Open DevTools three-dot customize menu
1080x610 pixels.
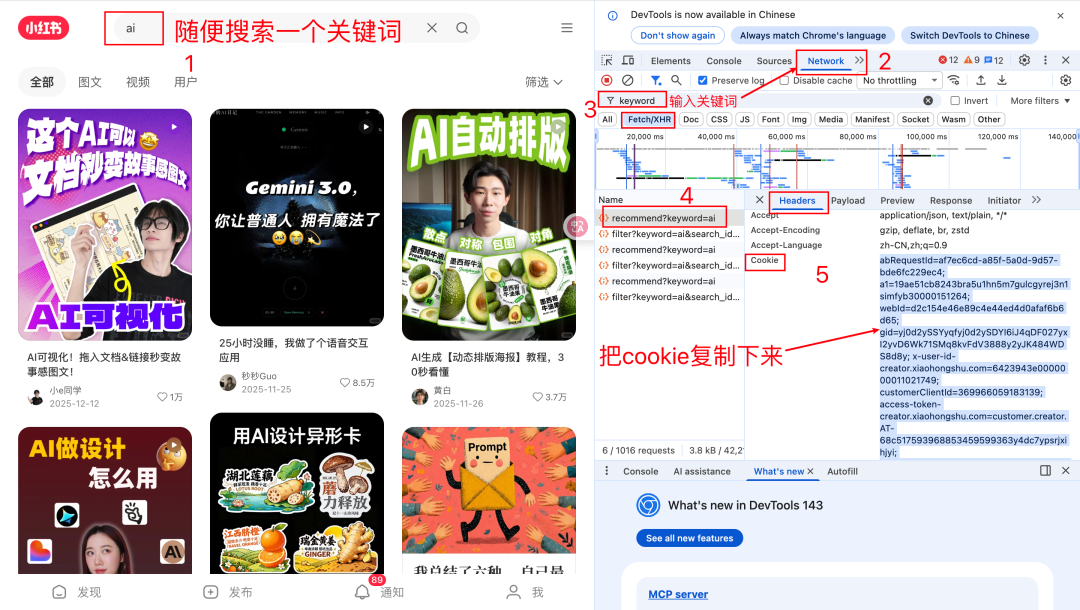click(1045, 61)
